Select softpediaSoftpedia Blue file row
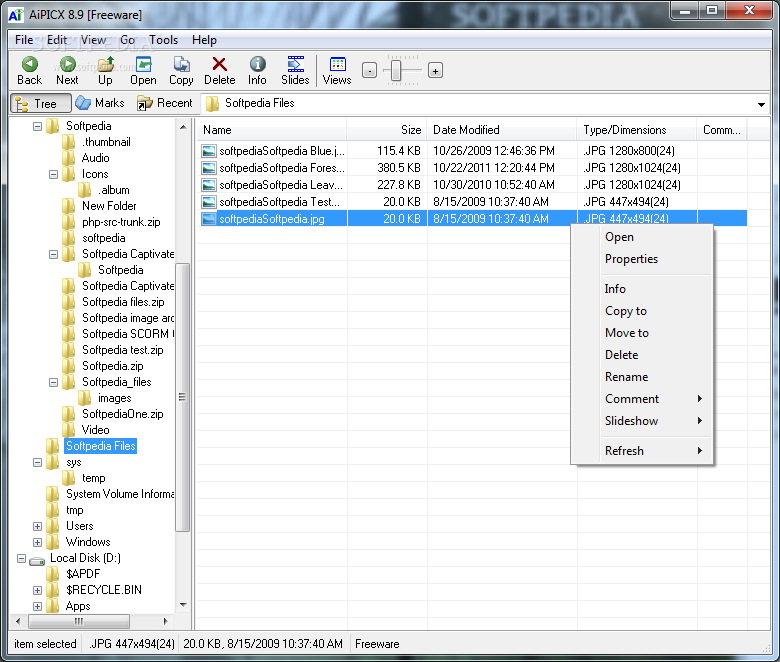 [473, 151]
